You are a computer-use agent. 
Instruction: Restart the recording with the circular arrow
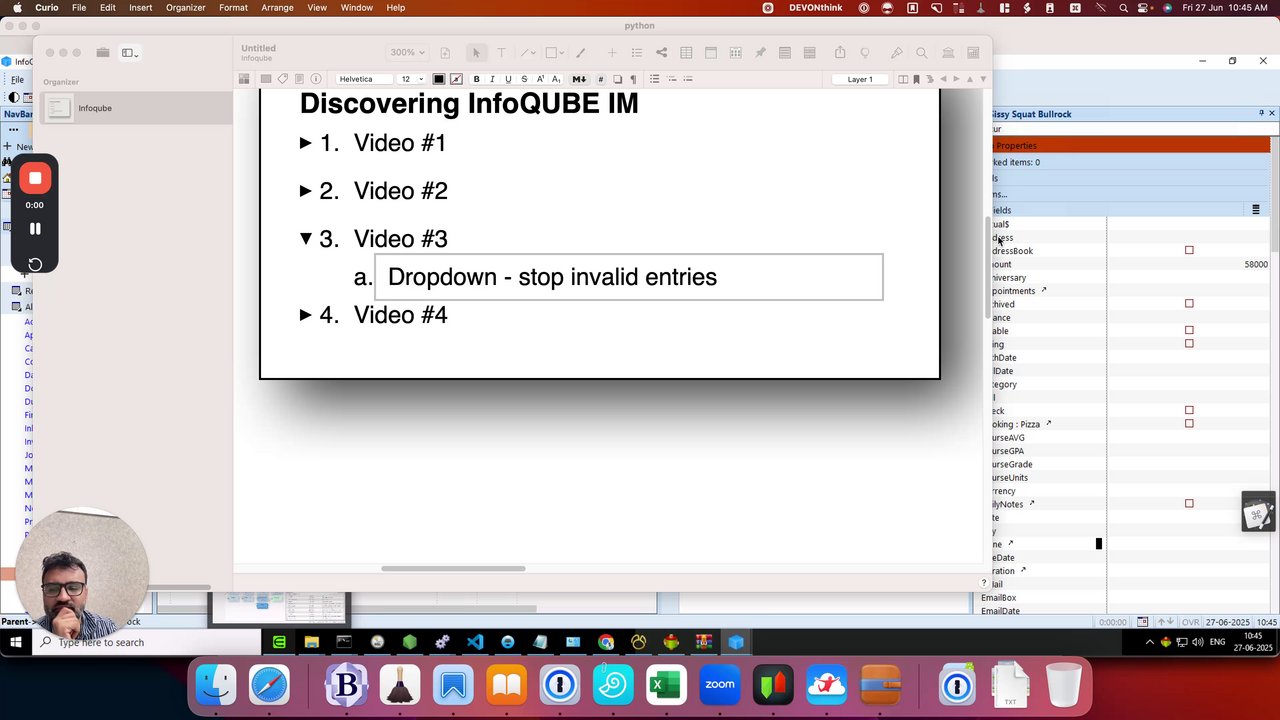(x=35, y=264)
